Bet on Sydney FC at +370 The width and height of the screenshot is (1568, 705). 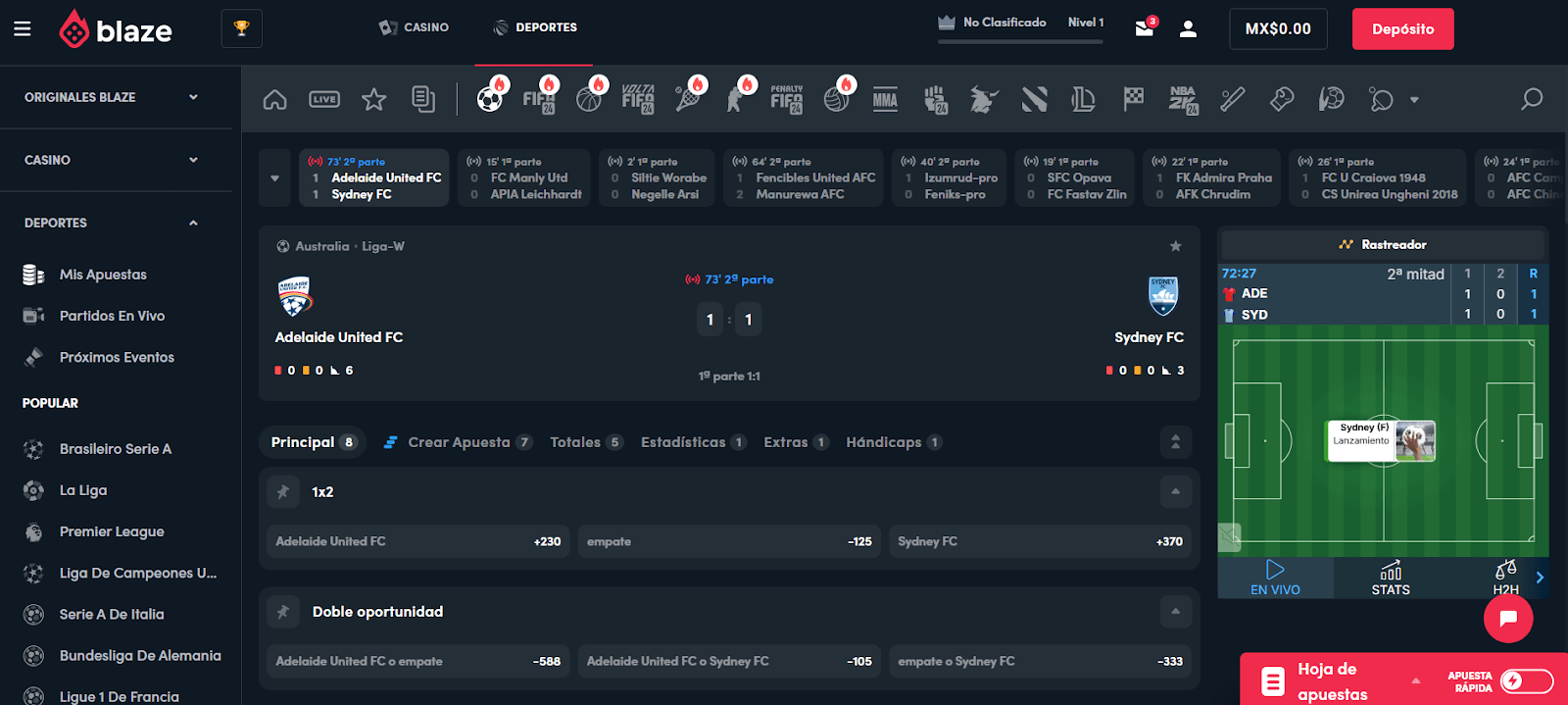click(1040, 541)
